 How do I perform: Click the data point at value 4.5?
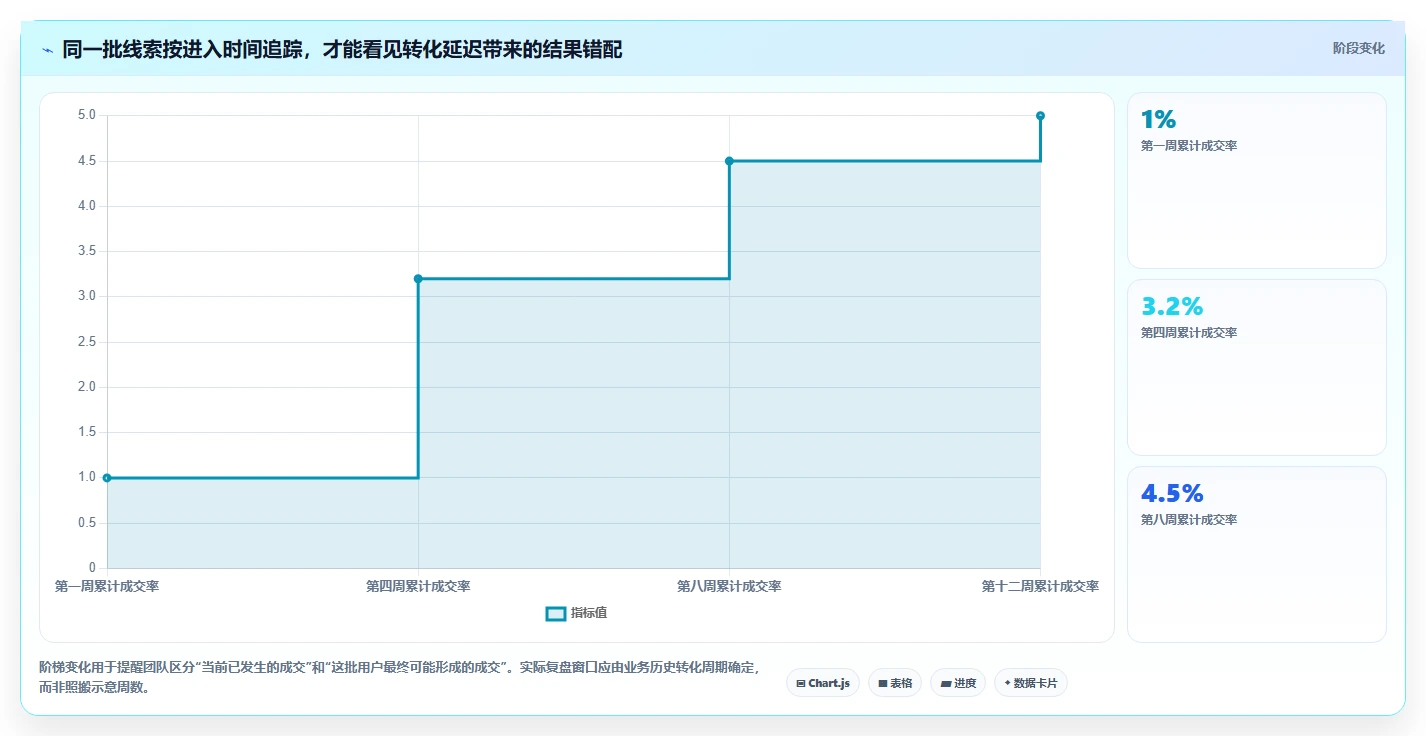coord(729,161)
